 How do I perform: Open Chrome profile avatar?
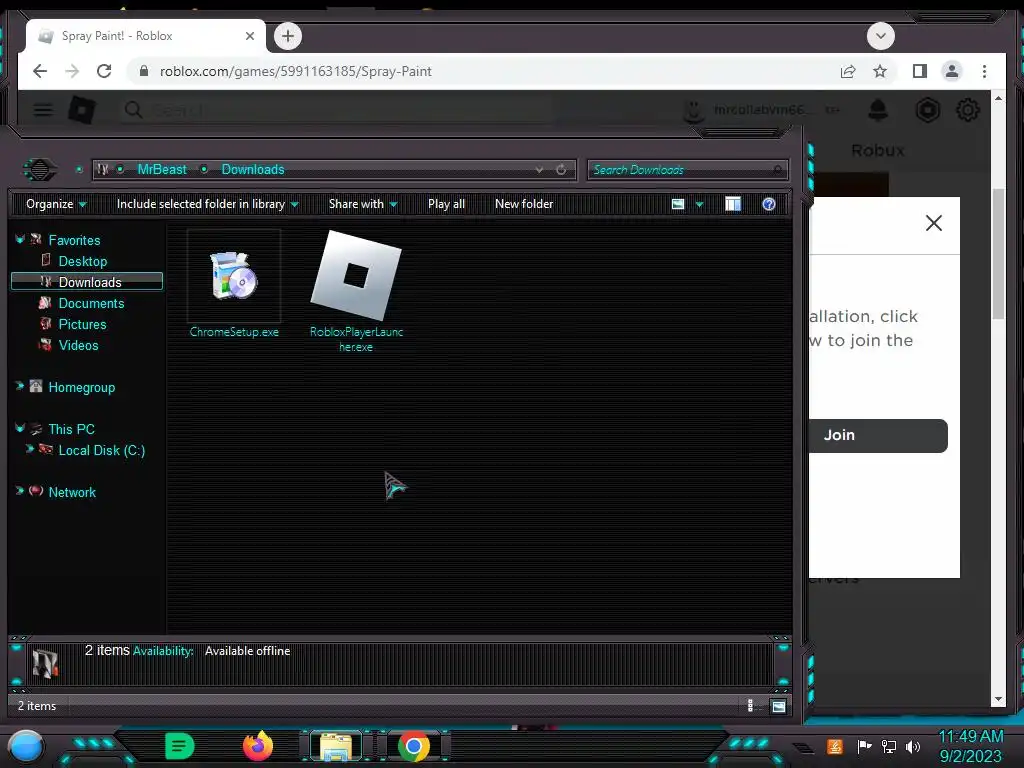(x=952, y=71)
